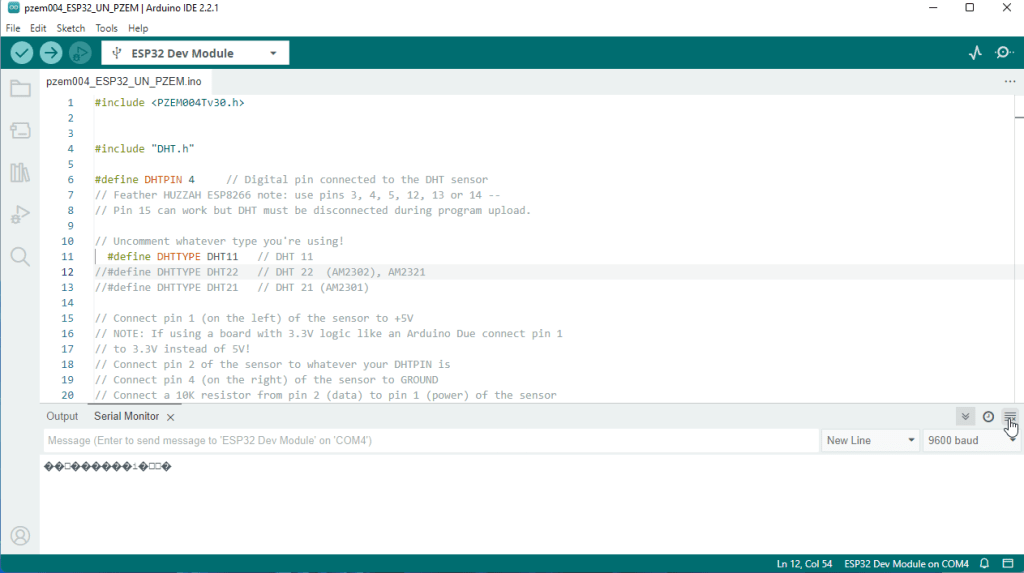The width and height of the screenshot is (1024, 573).
Task: Clear the serial monitor output
Action: click(1010, 417)
